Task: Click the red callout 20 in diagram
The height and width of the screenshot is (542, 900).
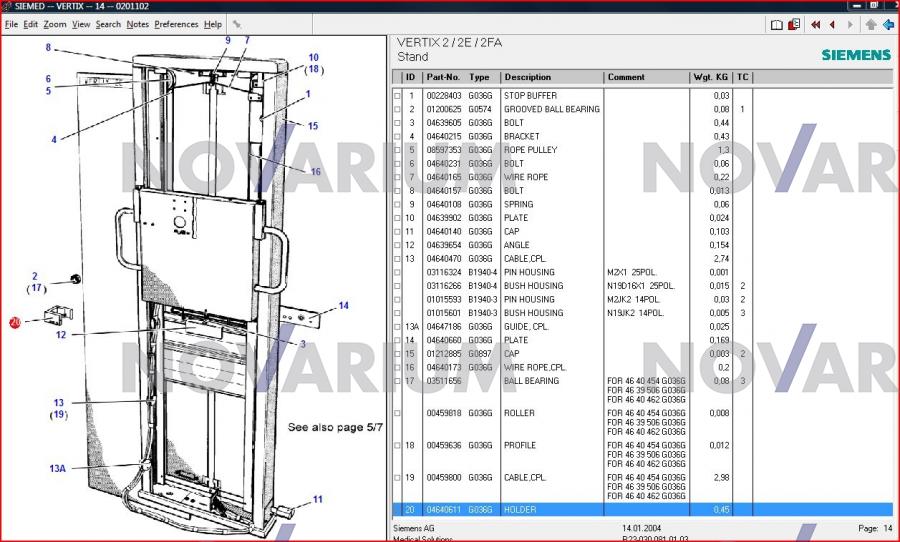Action: pyautogui.click(x=15, y=323)
